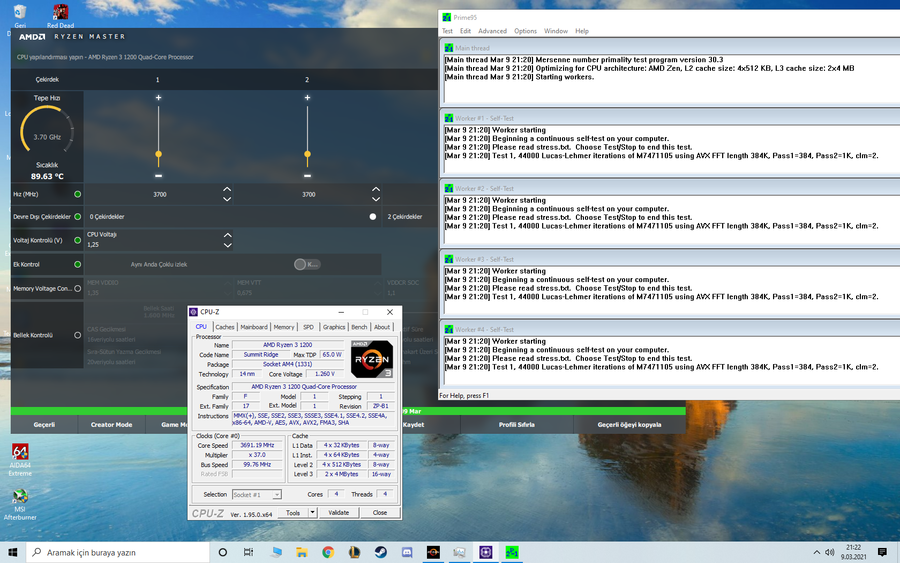Screen dimensions: 900x563
Task: Open Google Chrome from taskbar
Action: (x=328, y=552)
